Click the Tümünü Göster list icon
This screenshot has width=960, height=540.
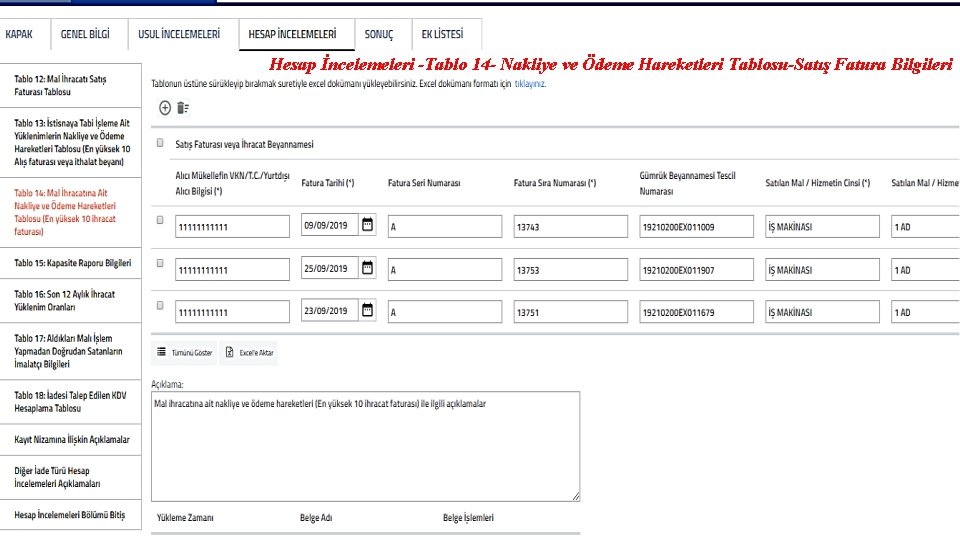tap(161, 352)
